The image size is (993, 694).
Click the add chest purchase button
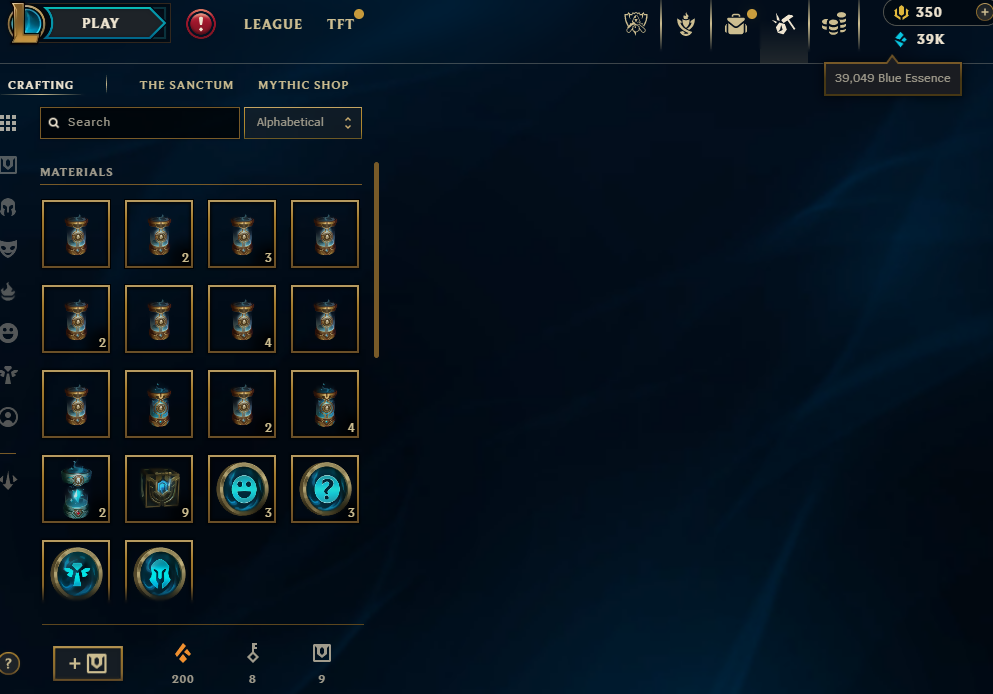(x=88, y=663)
